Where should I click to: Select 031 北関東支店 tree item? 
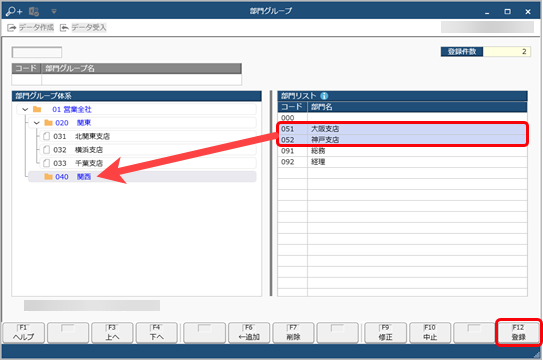tap(148, 136)
